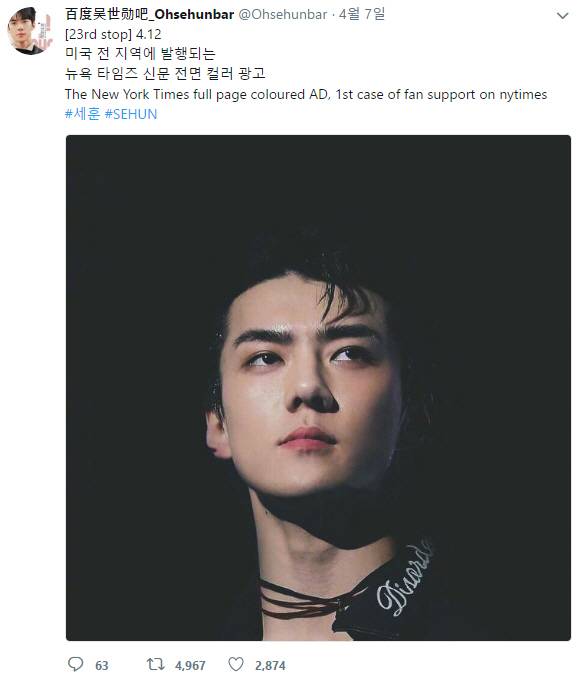Viewport: 580px width, 679px height.
Task: Click the 2,874 likes count
Action: pos(270,665)
